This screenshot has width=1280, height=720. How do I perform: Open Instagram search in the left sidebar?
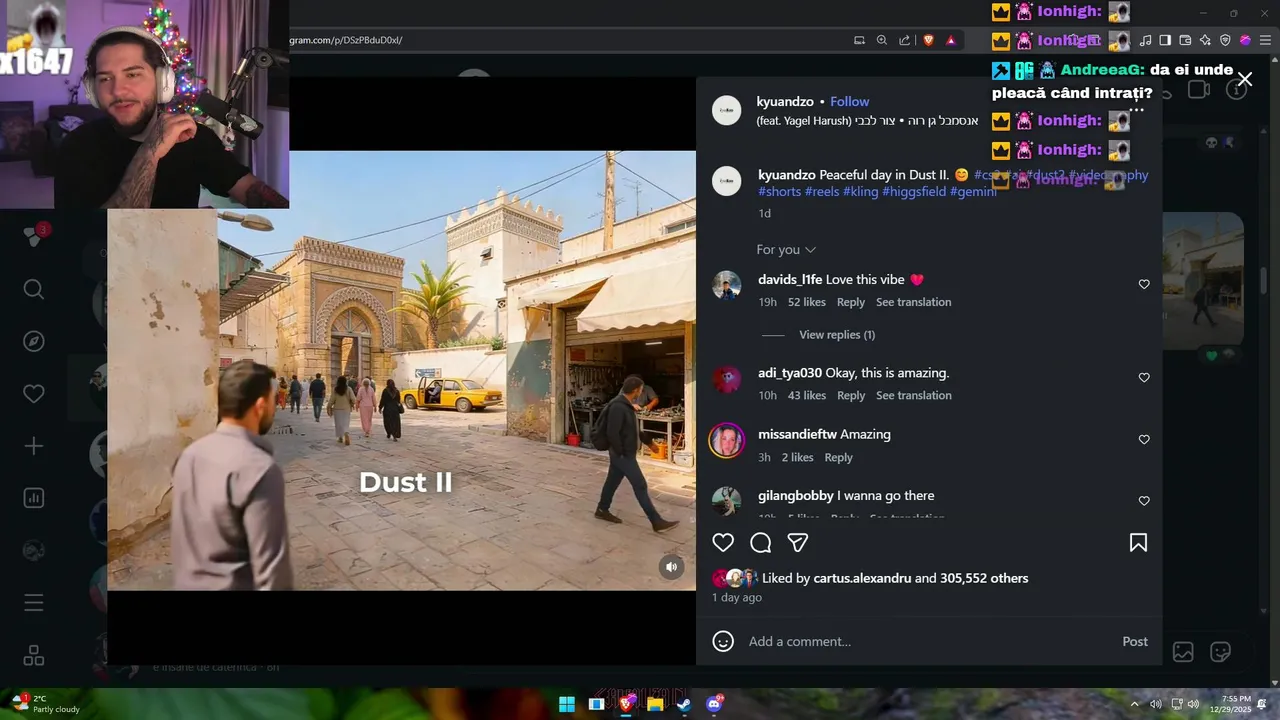point(34,289)
